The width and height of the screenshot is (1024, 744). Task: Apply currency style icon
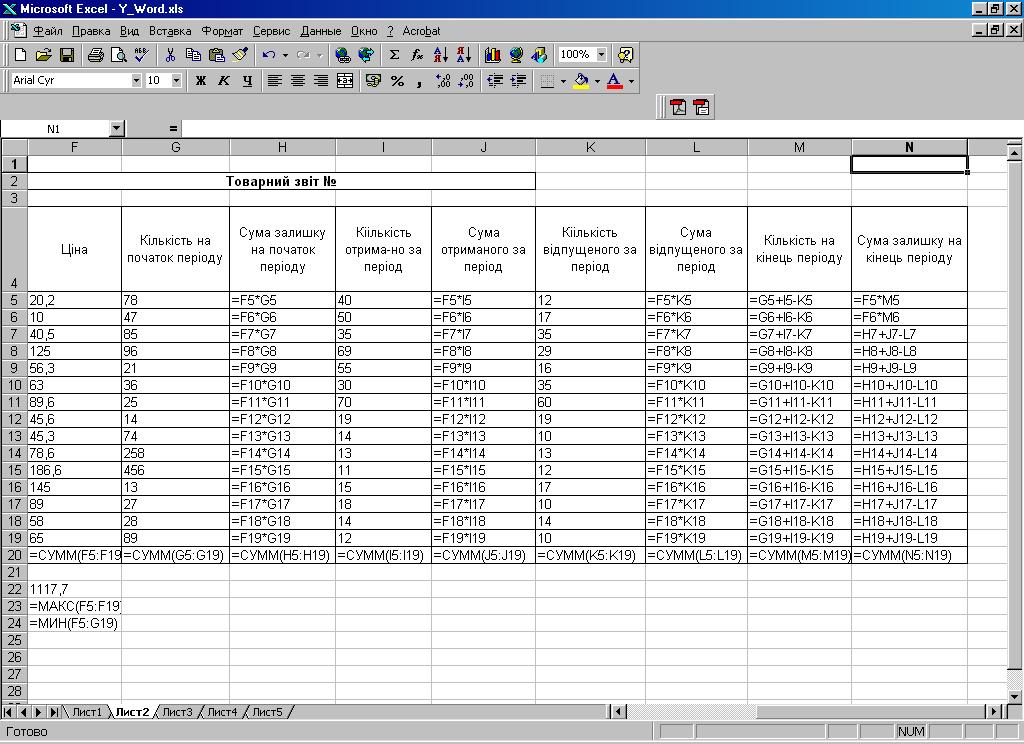(374, 80)
